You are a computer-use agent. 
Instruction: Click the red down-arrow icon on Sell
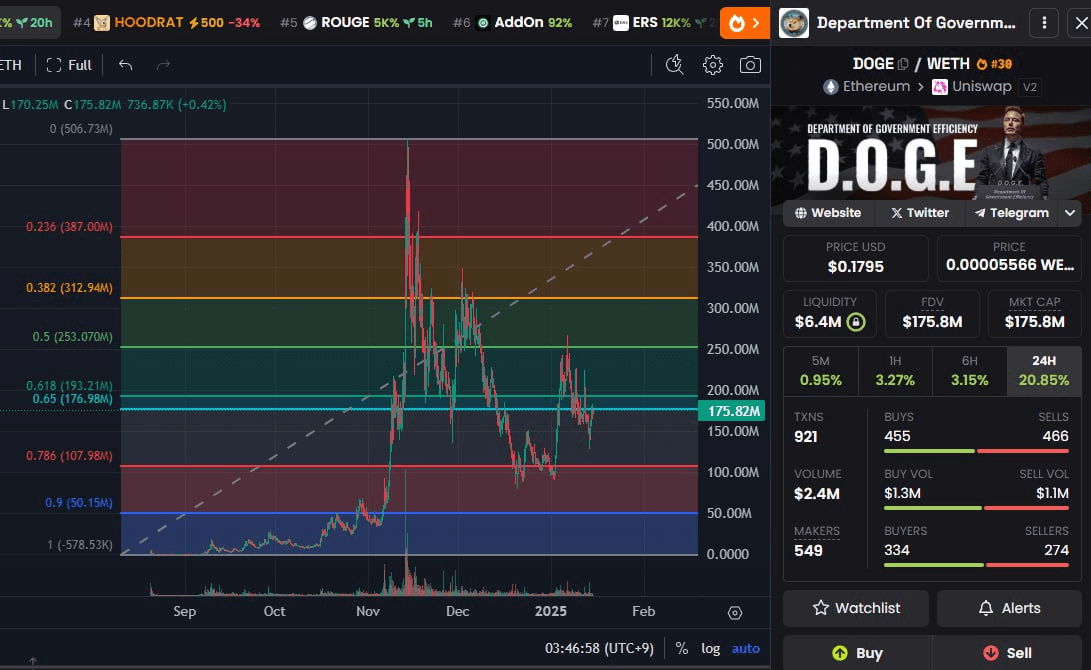(991, 653)
